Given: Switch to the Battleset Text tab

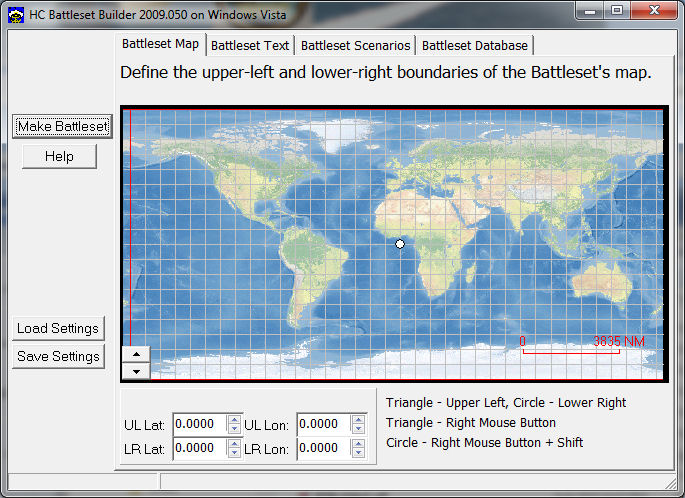Looking at the screenshot, I should (x=250, y=45).
